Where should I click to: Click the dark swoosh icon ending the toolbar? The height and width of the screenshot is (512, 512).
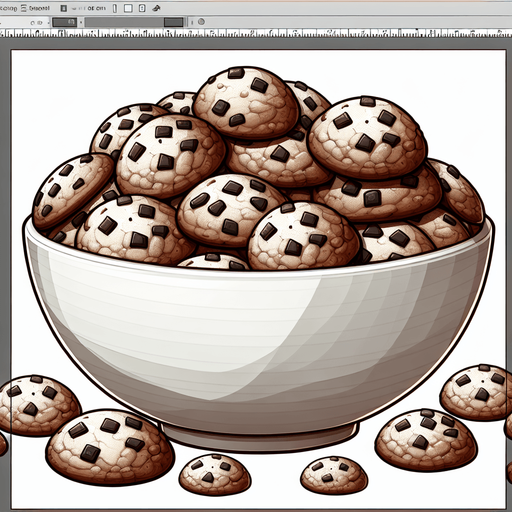(x=156, y=8)
